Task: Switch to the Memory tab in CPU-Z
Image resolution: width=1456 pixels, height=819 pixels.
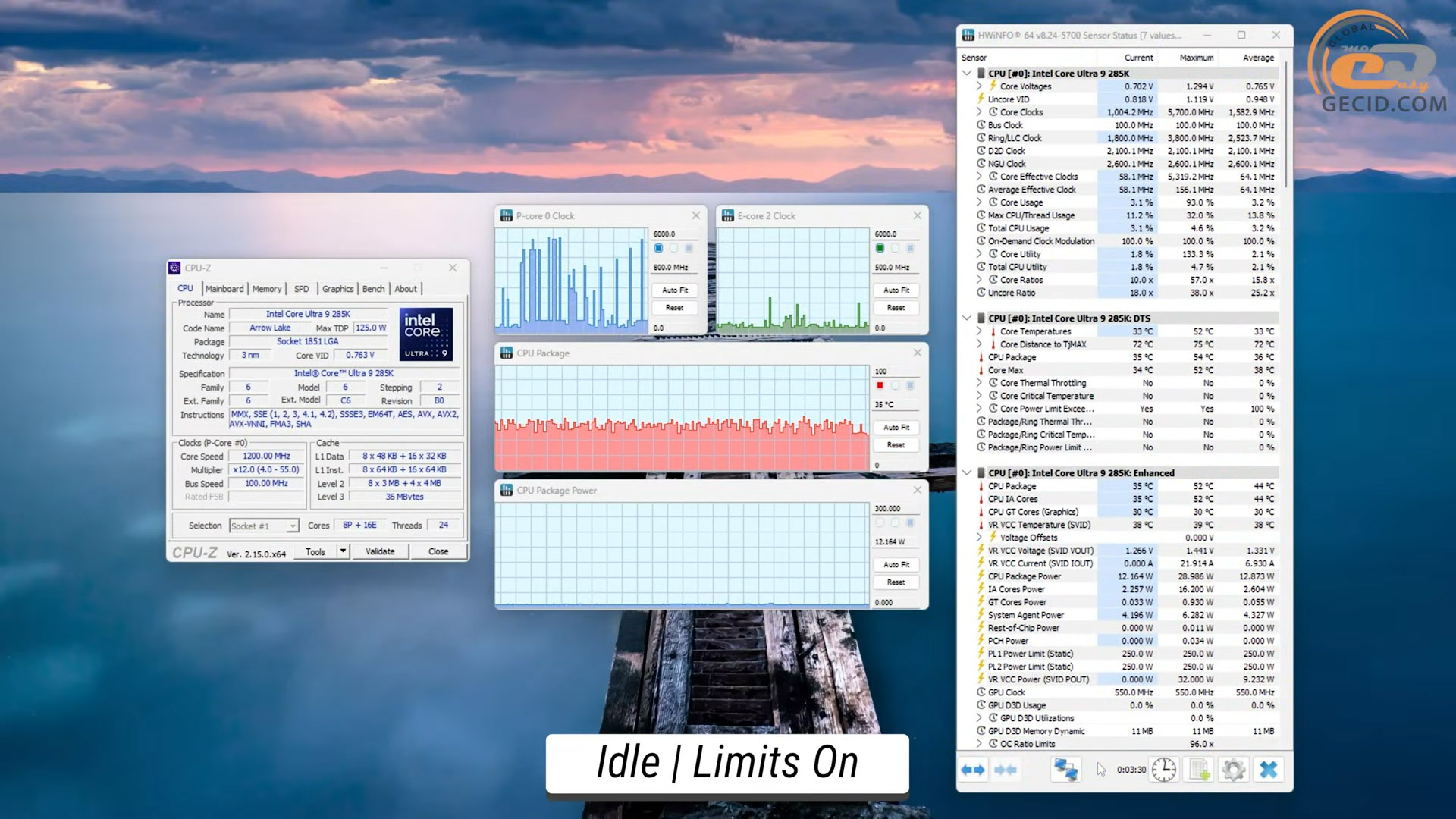Action: pyautogui.click(x=267, y=289)
